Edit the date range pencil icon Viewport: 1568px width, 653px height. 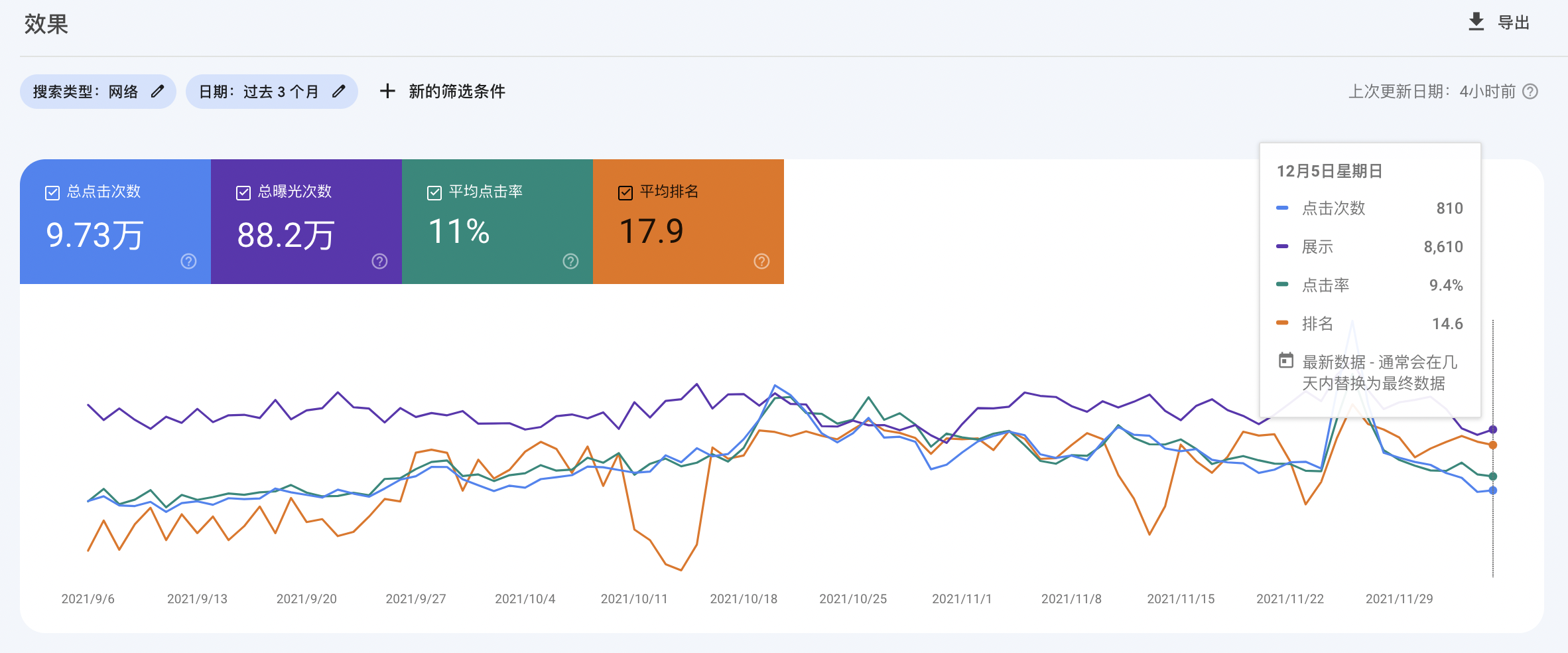point(339,92)
